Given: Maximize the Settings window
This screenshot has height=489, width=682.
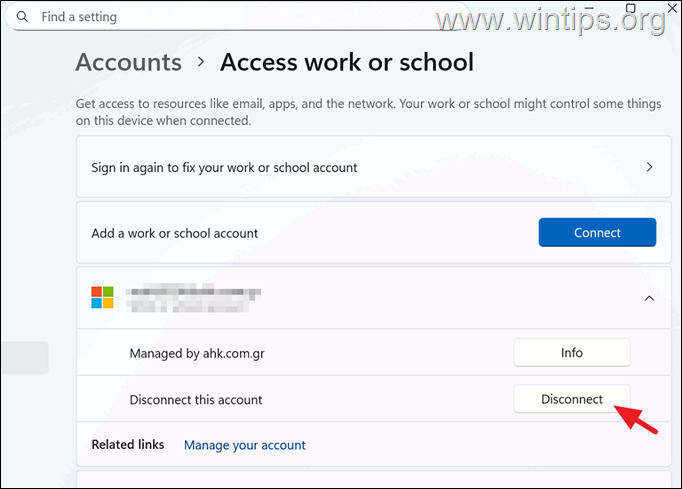Looking at the screenshot, I should (x=631, y=8).
